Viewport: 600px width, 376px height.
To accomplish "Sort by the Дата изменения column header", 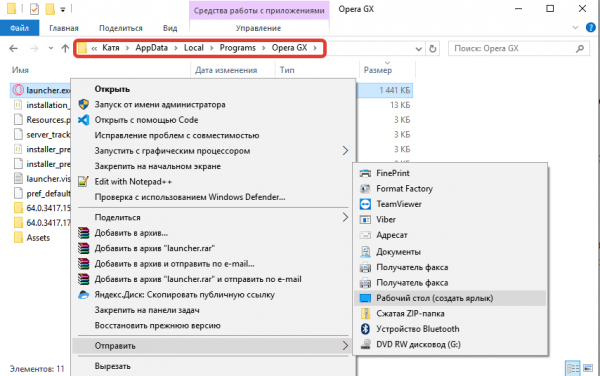I will coord(226,70).
